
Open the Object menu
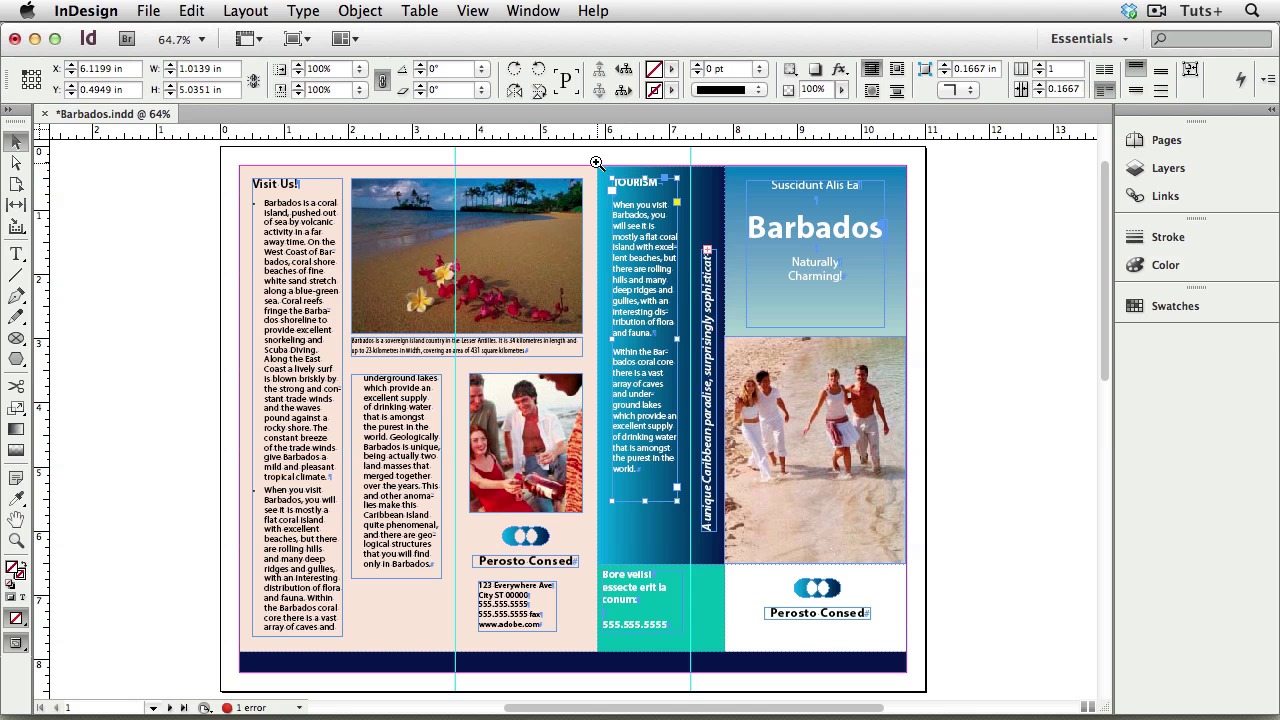(x=360, y=11)
